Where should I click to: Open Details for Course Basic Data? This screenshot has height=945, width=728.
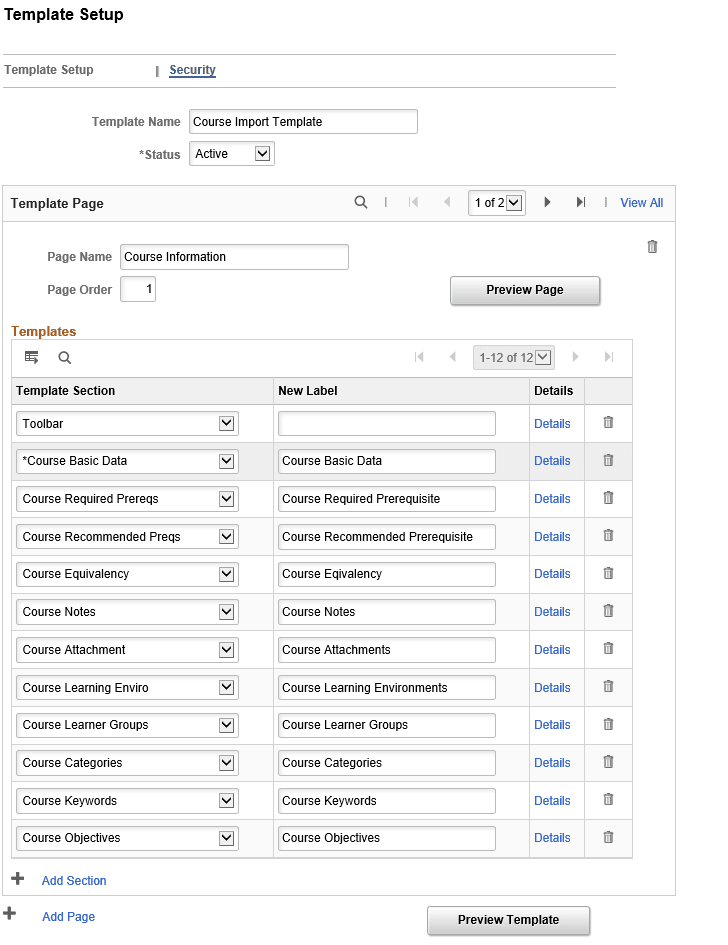[x=552, y=460]
